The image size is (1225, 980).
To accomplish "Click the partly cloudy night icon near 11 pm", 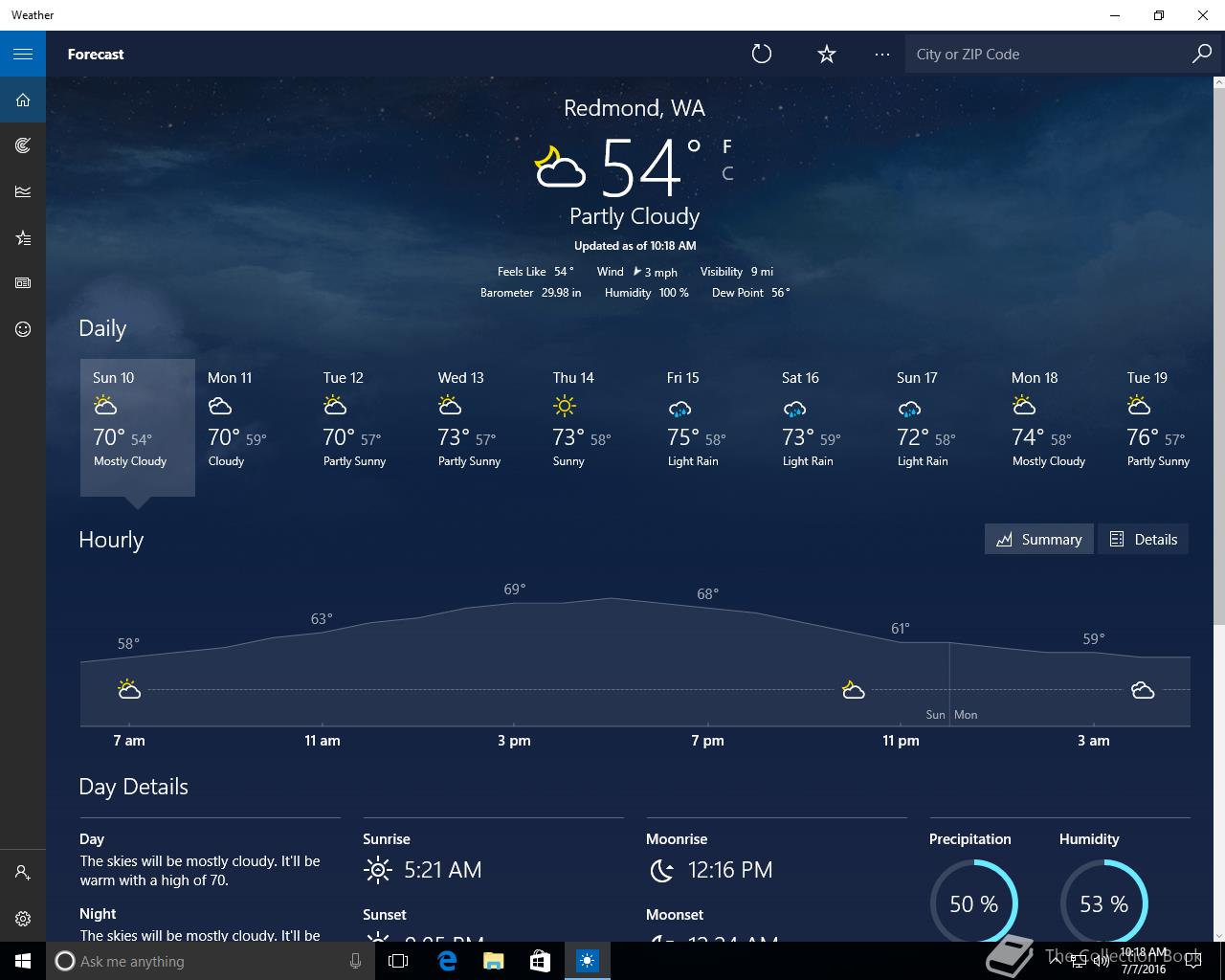I will tap(853, 689).
